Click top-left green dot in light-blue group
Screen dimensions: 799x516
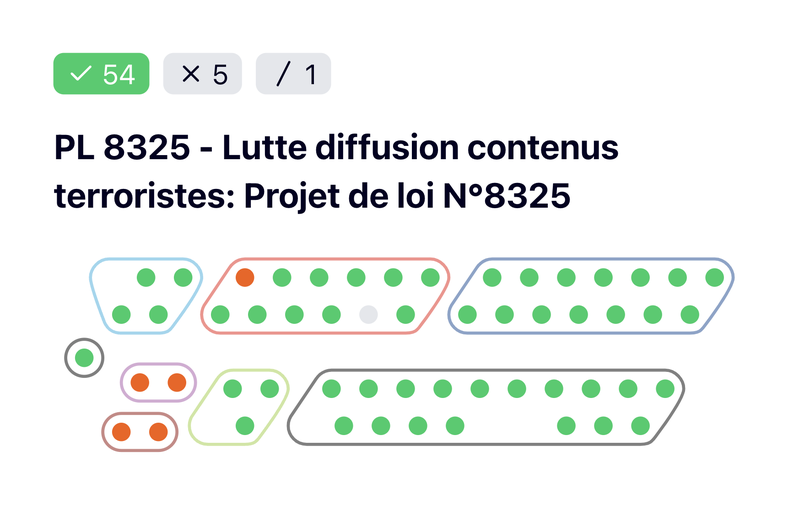(146, 278)
